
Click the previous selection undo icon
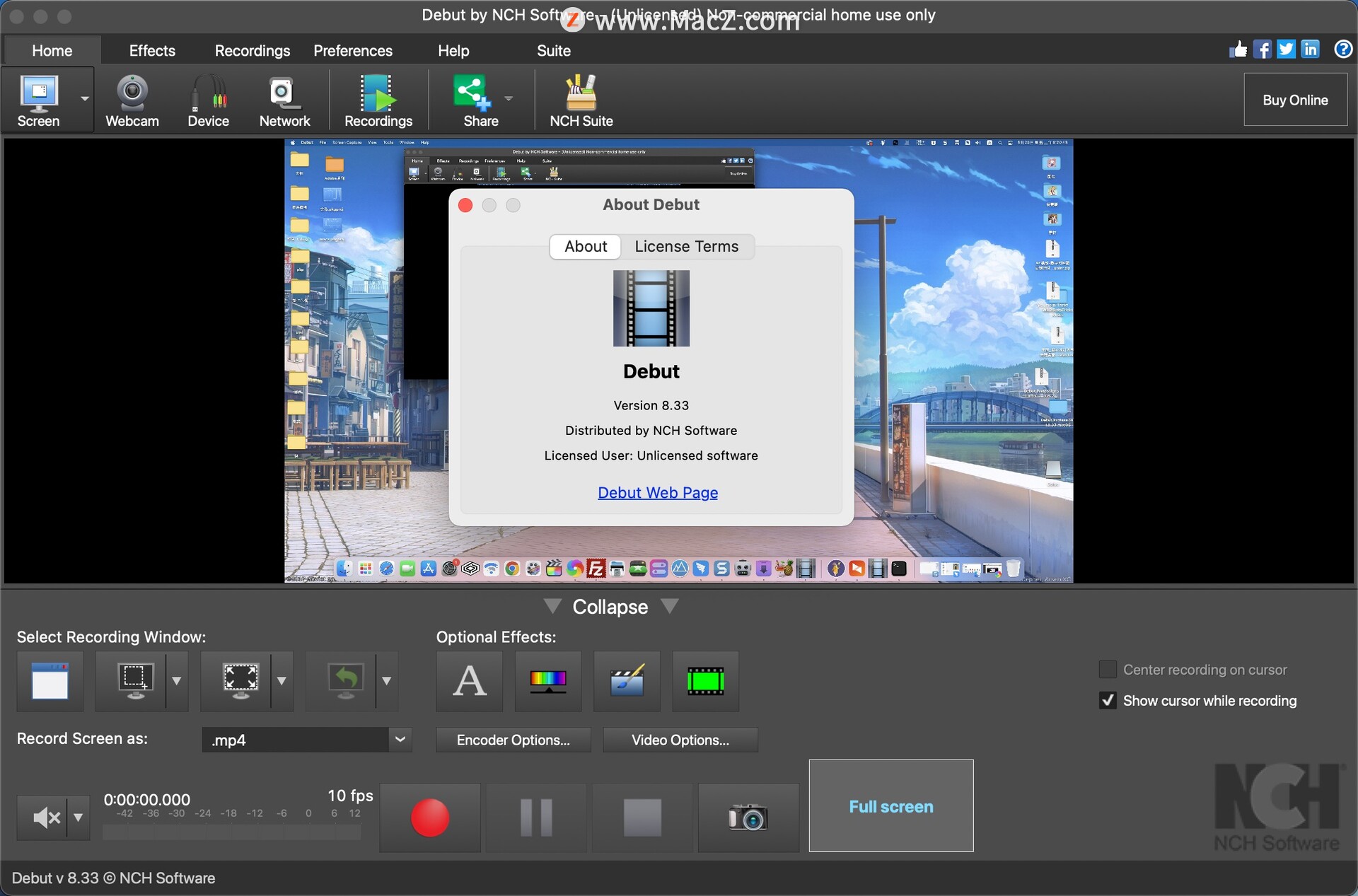click(345, 681)
